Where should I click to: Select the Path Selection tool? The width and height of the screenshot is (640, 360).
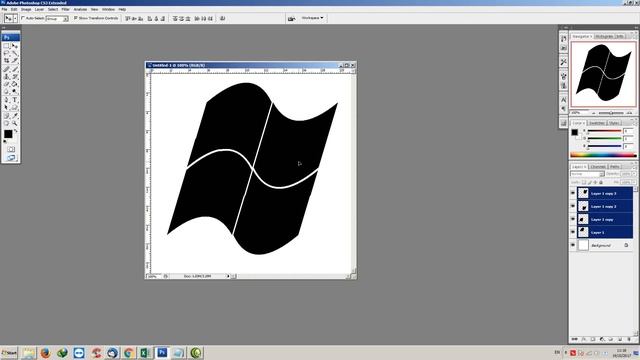[7, 107]
